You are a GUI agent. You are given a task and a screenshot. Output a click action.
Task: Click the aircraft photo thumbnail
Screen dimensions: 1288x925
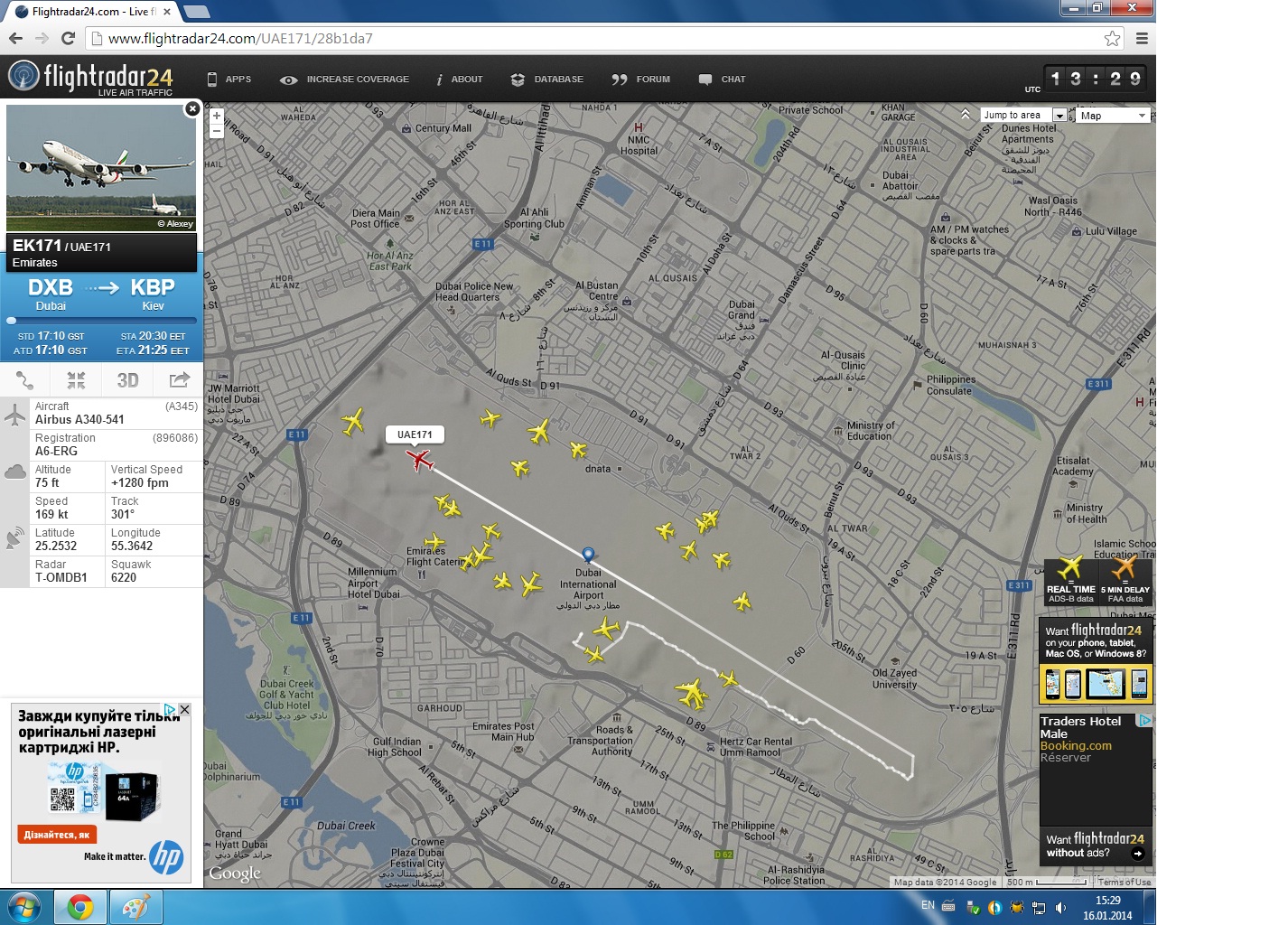click(x=100, y=167)
